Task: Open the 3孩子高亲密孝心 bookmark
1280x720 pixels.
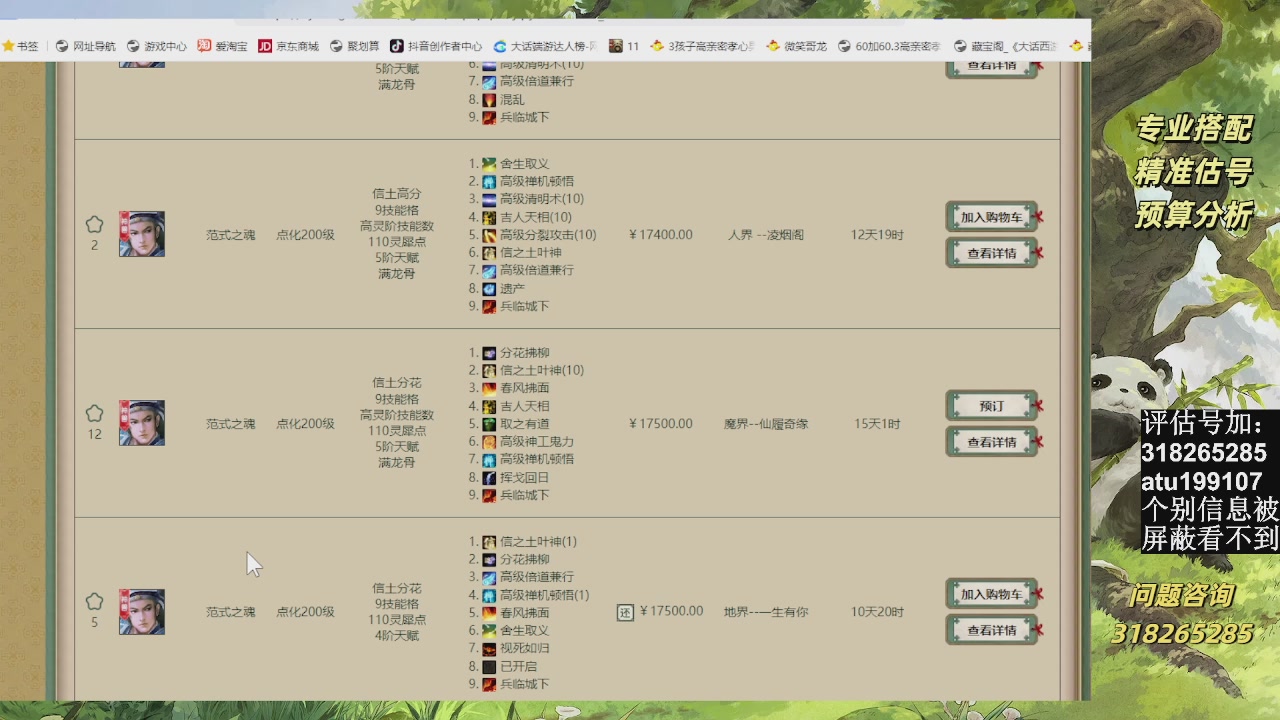Action: [702, 46]
